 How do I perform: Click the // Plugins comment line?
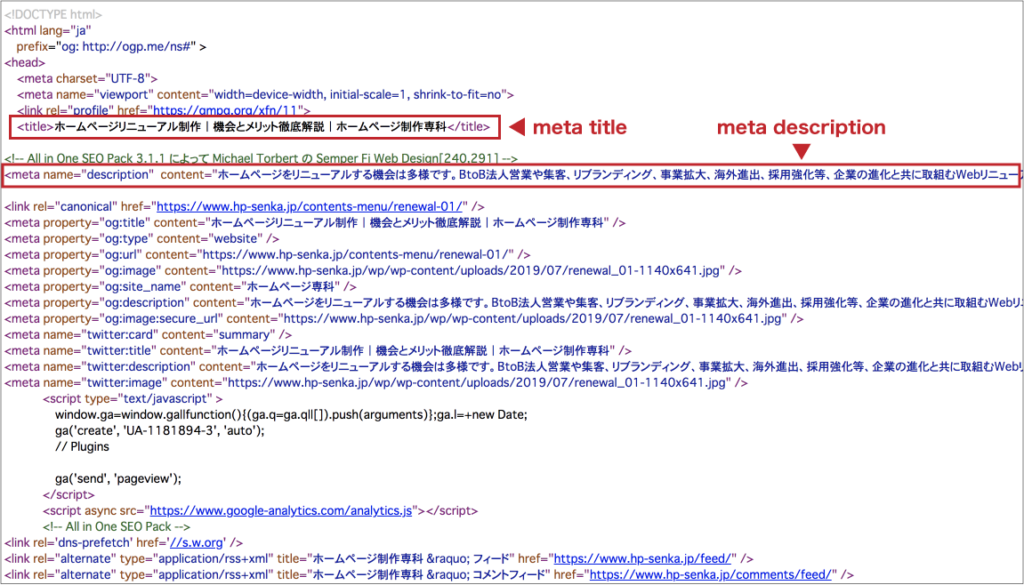[x=82, y=447]
